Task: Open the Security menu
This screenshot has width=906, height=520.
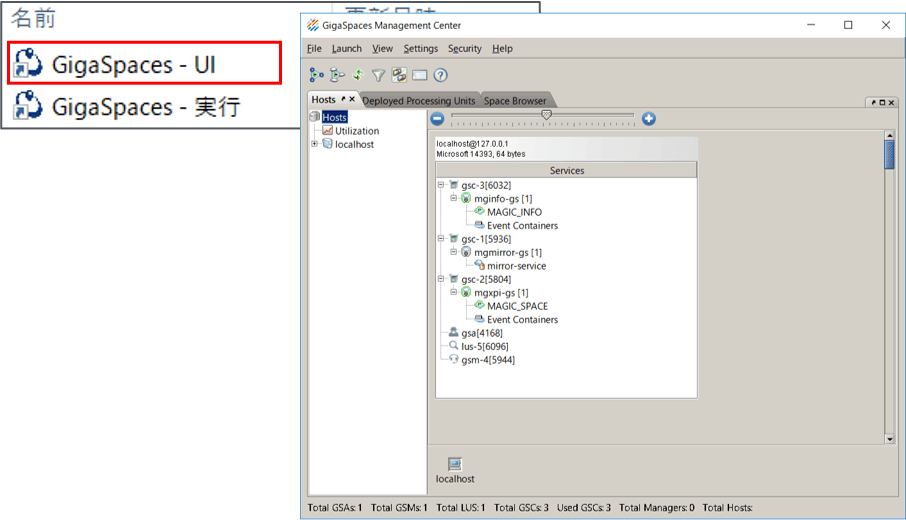Action: 464,48
